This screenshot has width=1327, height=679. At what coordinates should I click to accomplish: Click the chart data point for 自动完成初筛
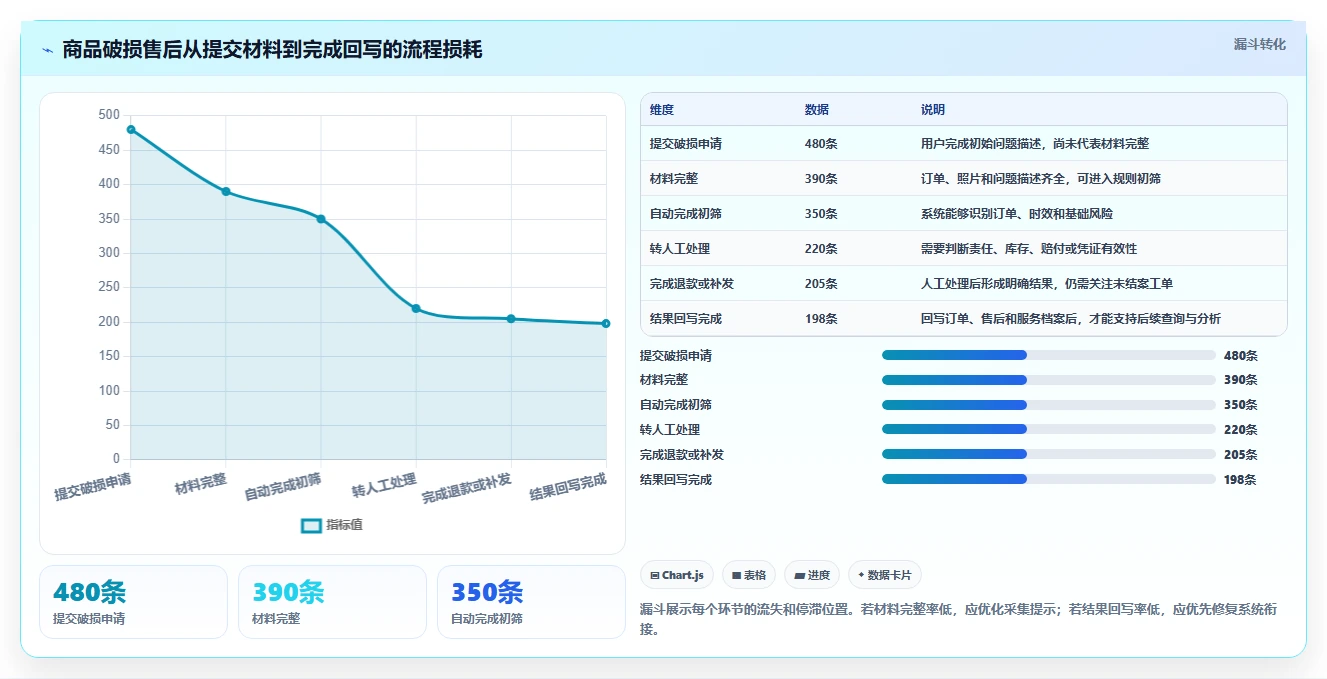(321, 219)
